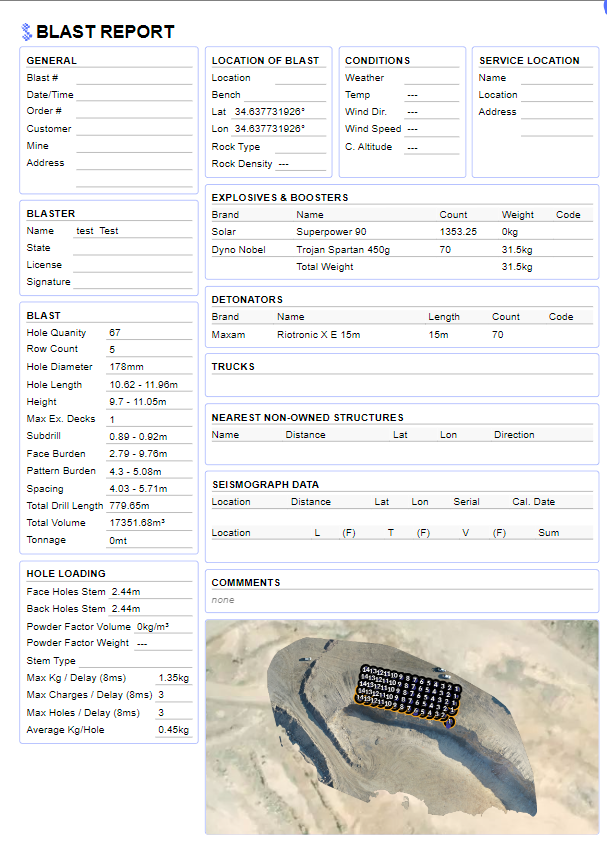Focus the Mine input field
Screen dimensions: 607x846
(x=133, y=146)
